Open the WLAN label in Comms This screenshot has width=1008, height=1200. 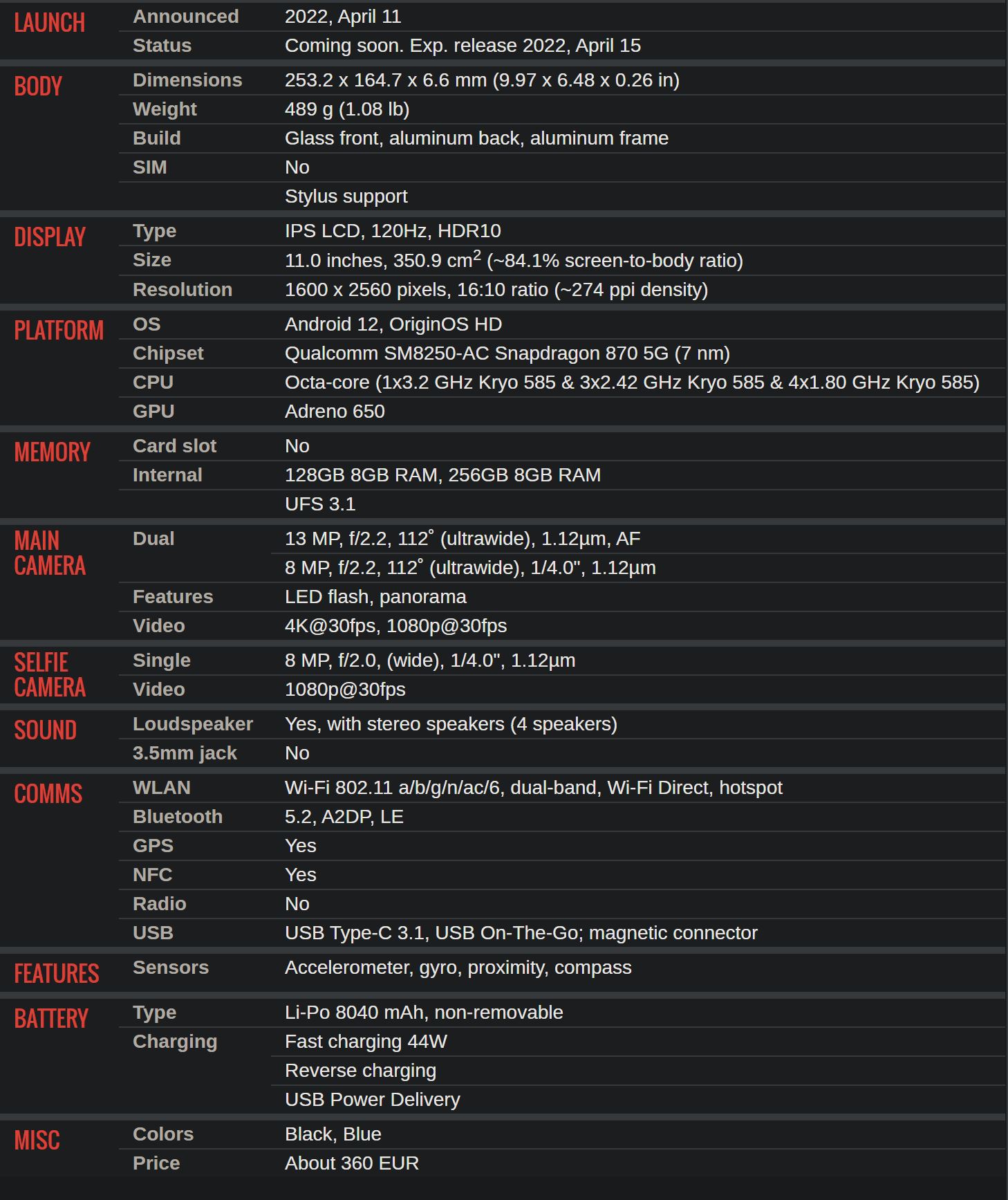tap(161, 788)
